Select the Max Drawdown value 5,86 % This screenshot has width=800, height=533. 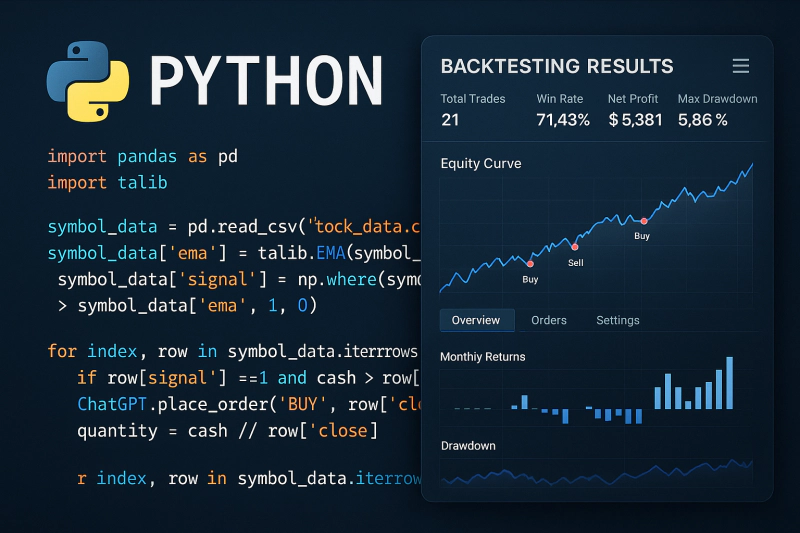tap(703, 120)
